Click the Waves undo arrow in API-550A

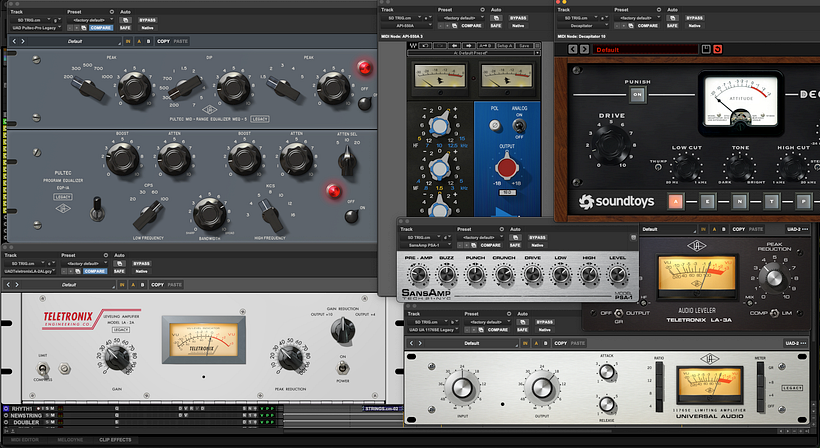[426, 46]
